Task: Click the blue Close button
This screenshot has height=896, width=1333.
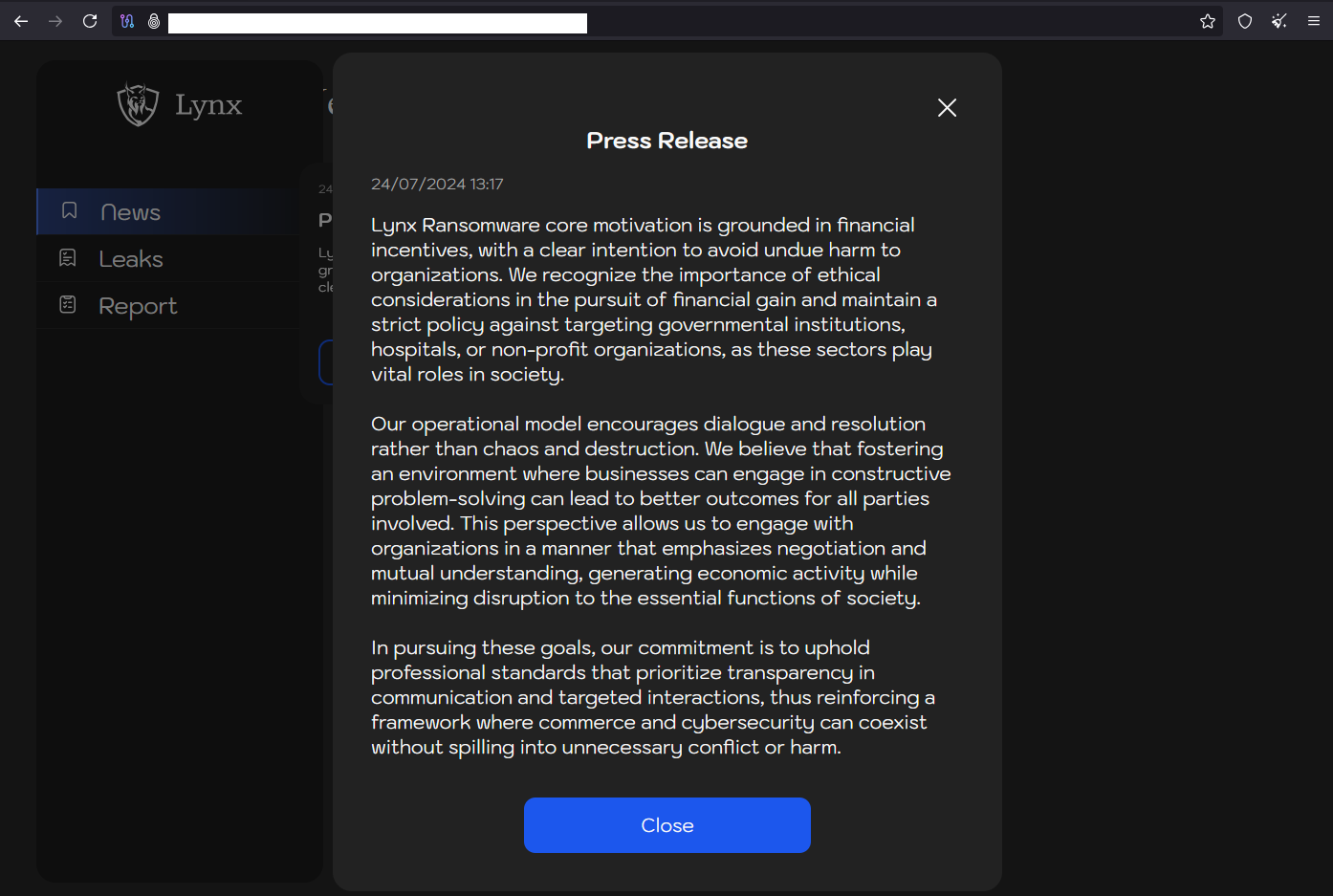Action: 667,825
